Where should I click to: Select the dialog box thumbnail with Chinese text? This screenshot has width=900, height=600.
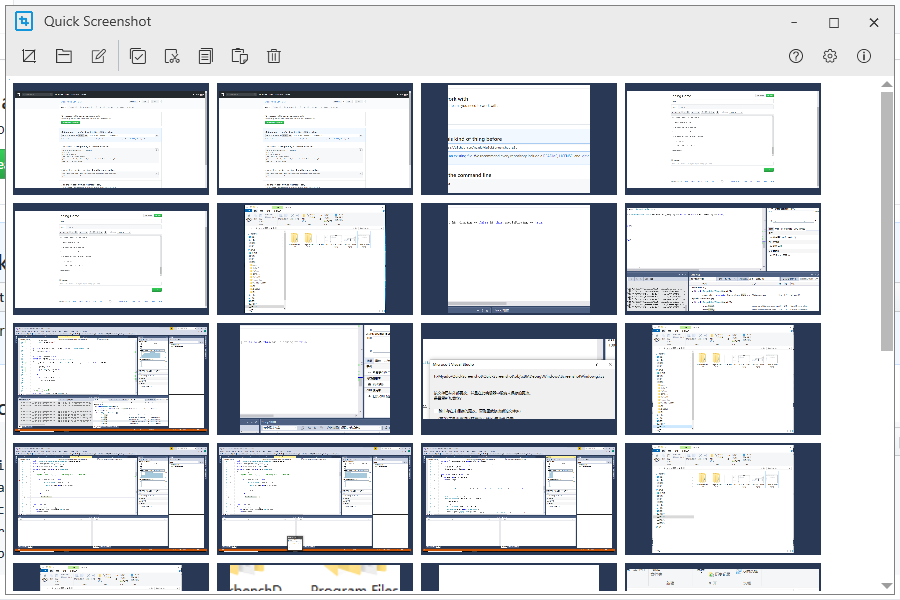click(x=519, y=379)
